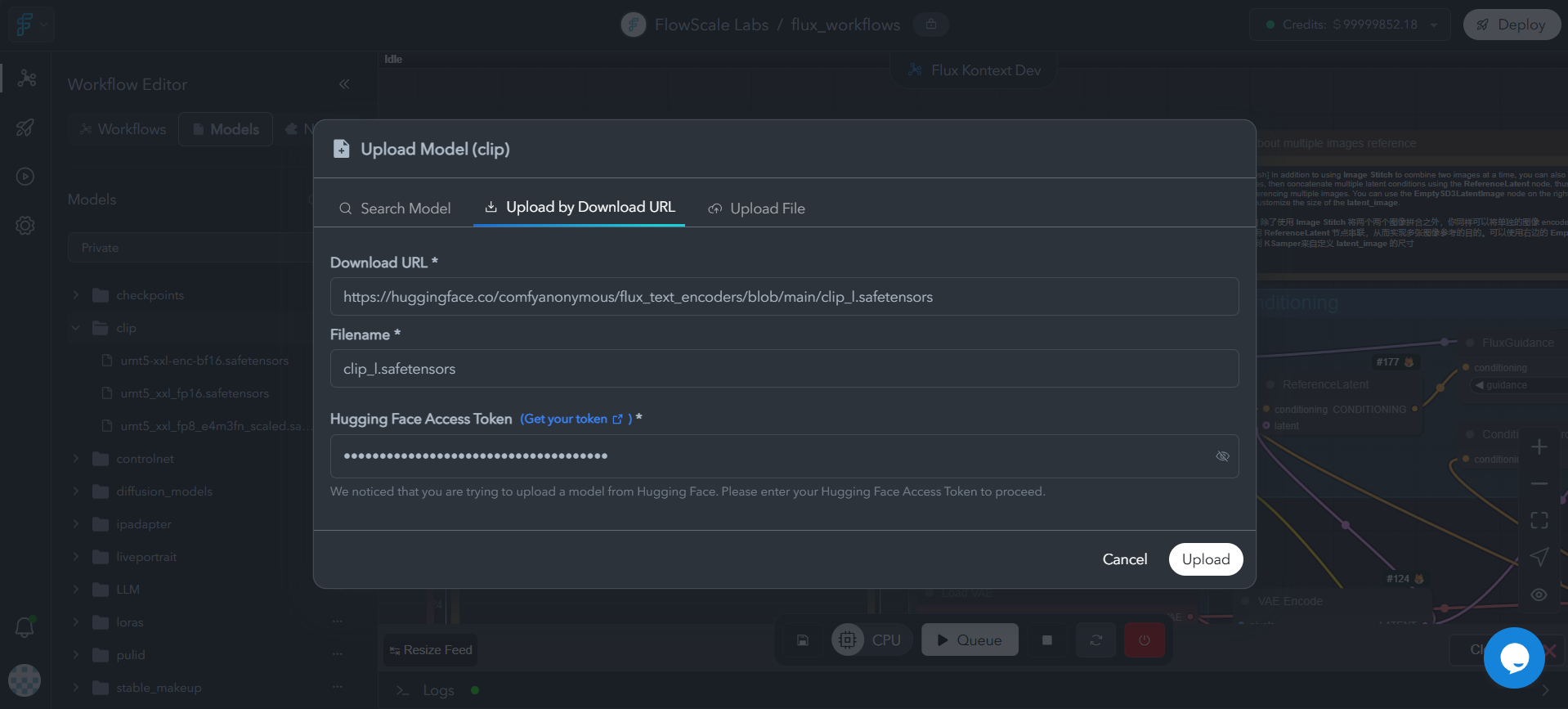The height and width of the screenshot is (709, 1568).
Task: Click the Cancel button
Action: coord(1125,559)
